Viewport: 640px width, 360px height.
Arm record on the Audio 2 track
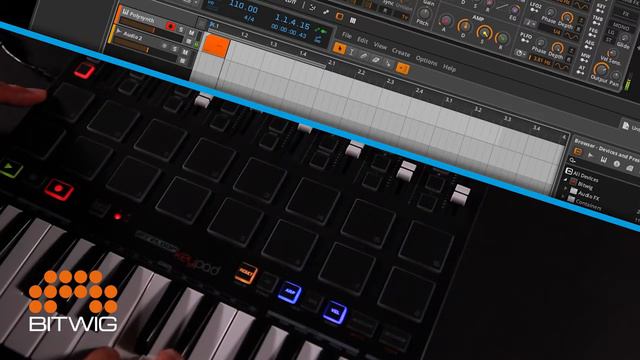[x=164, y=46]
